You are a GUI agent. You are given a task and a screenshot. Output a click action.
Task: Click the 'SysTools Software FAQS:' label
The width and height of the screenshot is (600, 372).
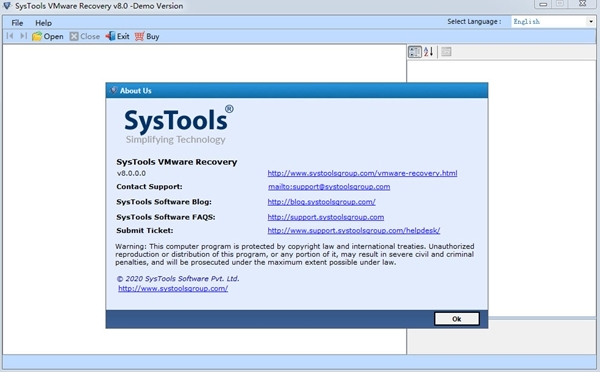(166, 217)
